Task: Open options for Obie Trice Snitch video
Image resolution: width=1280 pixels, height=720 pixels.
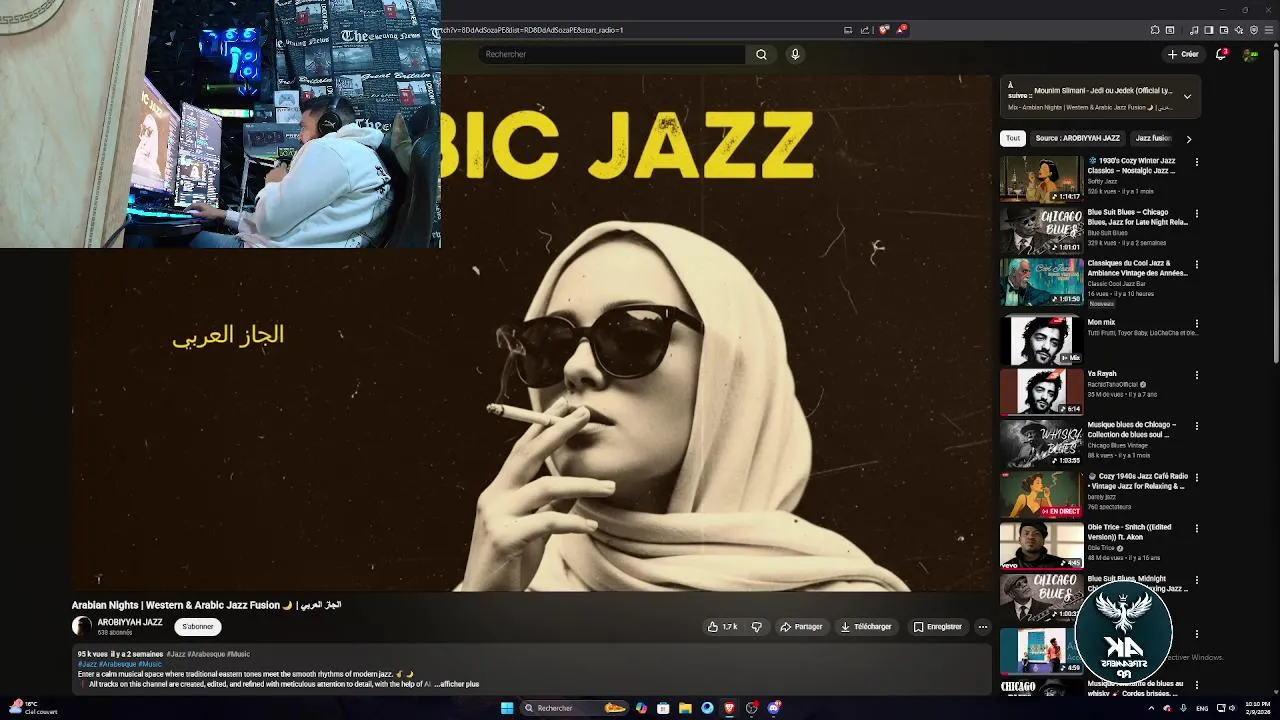Action: [x=1196, y=528]
